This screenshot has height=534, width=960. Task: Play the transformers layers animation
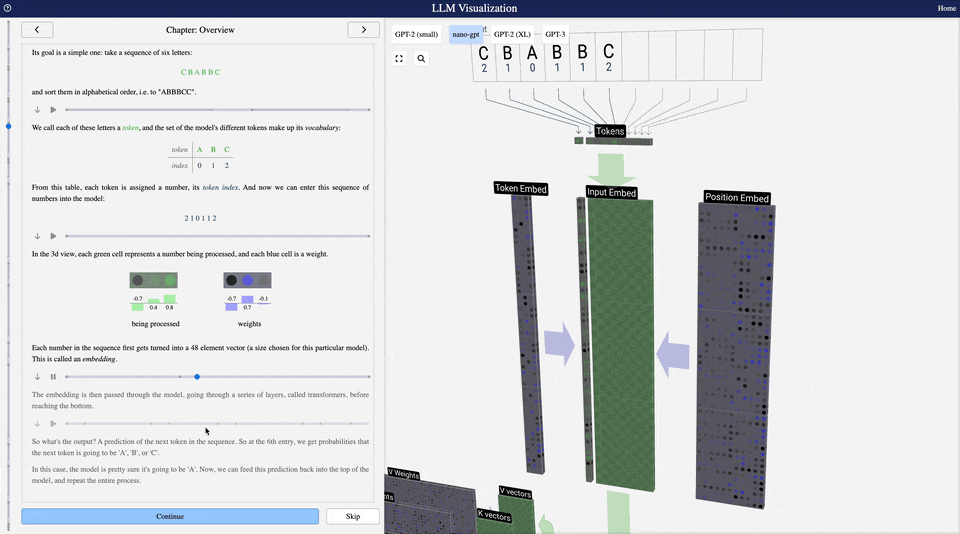pyautogui.click(x=53, y=424)
